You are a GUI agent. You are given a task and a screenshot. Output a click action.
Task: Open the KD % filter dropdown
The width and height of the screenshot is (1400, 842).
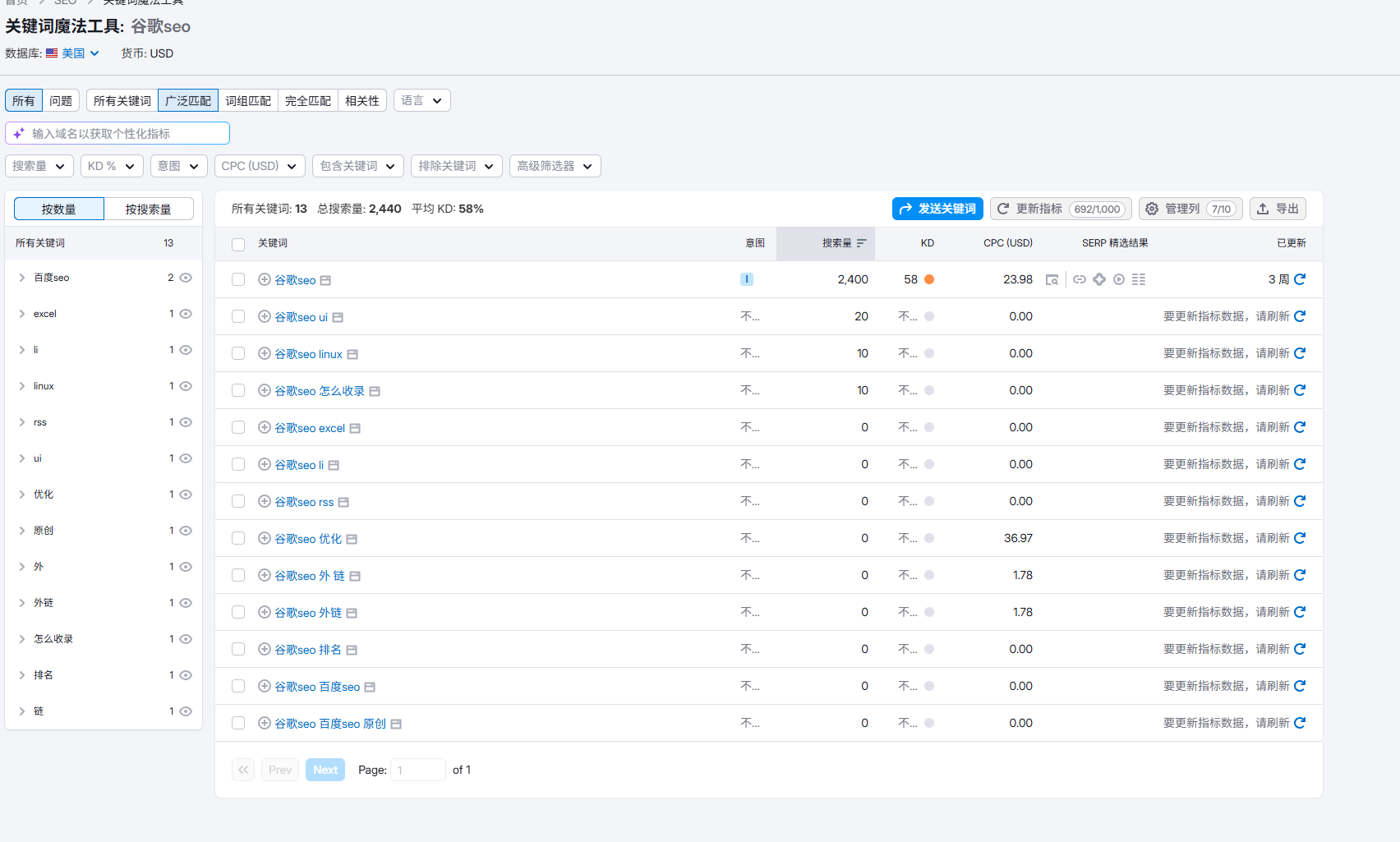pyautogui.click(x=112, y=166)
